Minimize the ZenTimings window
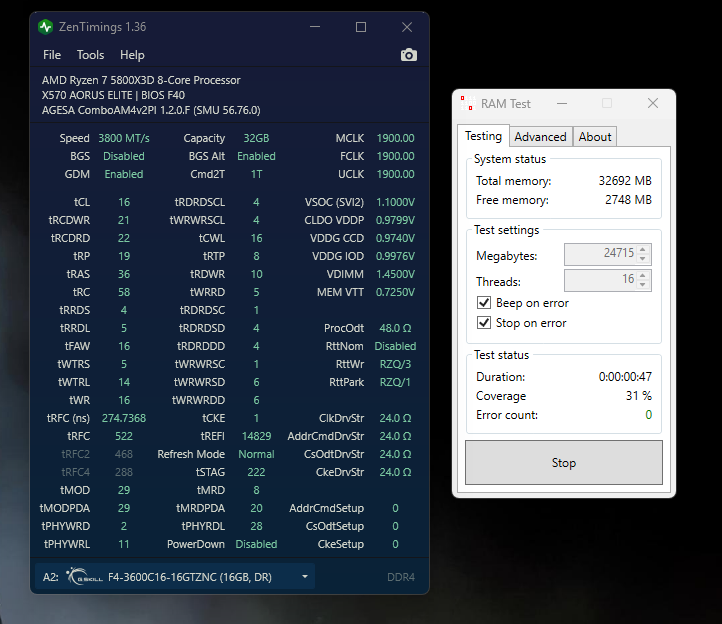The width and height of the screenshot is (722, 624). (315, 27)
